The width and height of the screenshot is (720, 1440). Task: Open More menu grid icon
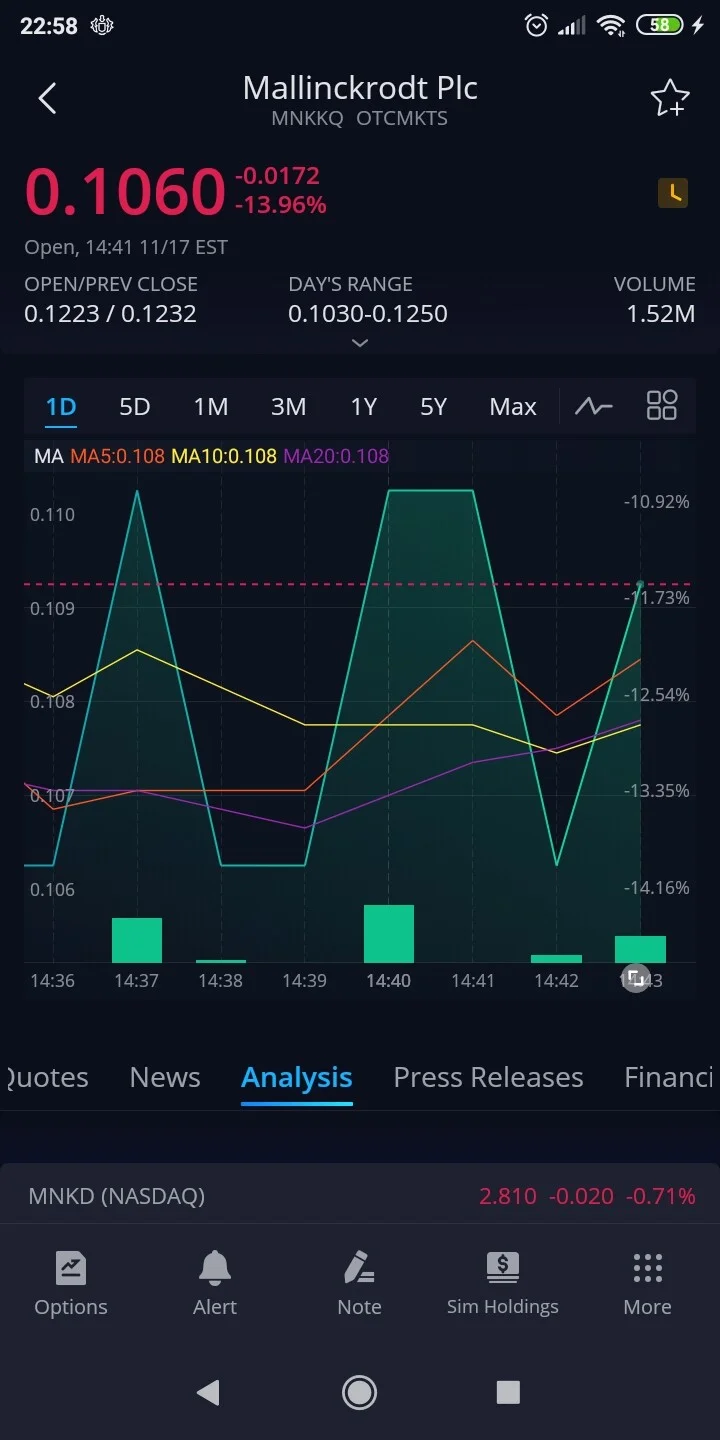[x=647, y=1284]
